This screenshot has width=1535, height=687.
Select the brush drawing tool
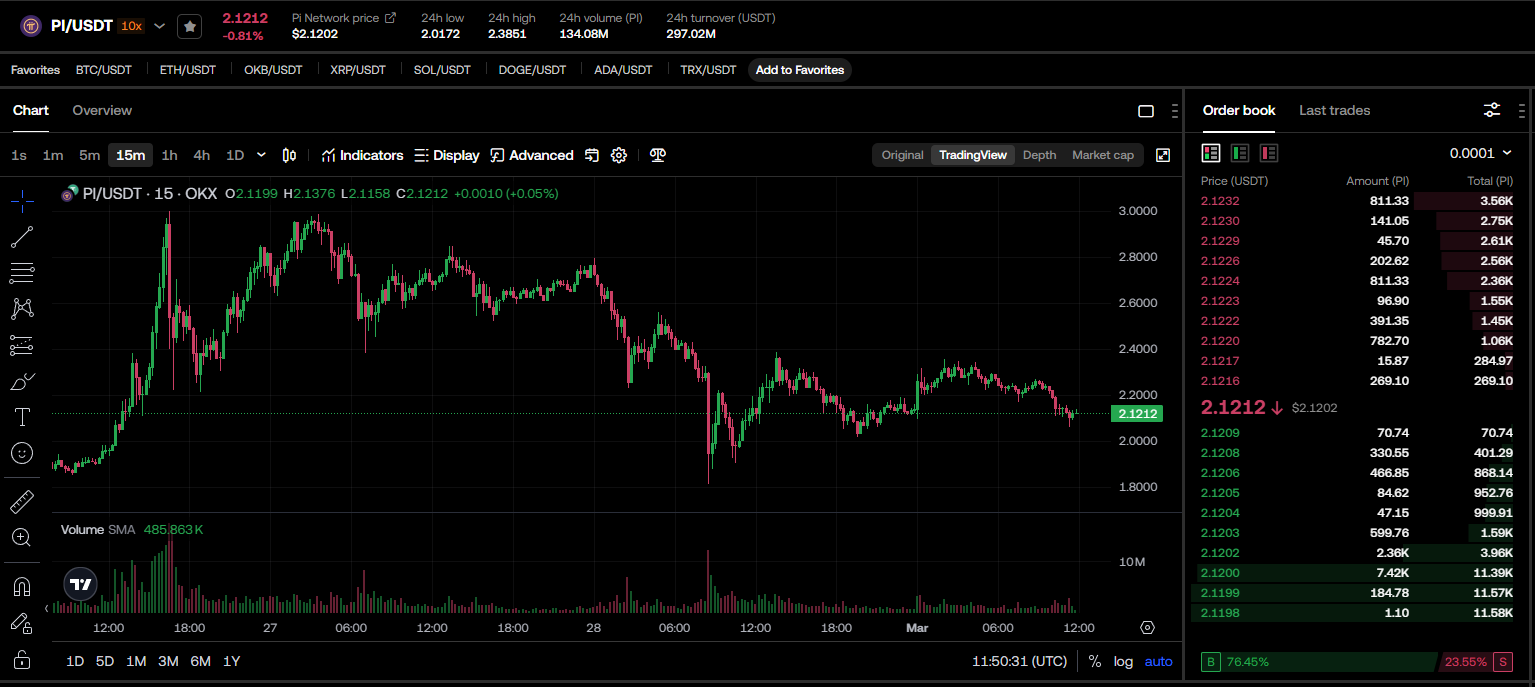pyautogui.click(x=22, y=381)
